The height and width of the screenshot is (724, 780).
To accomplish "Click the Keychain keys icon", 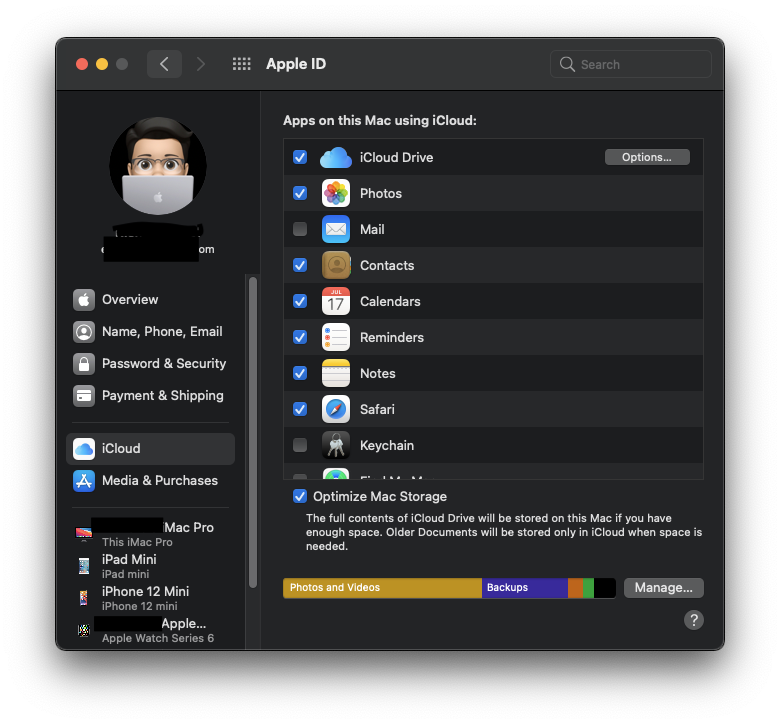I will [336, 445].
